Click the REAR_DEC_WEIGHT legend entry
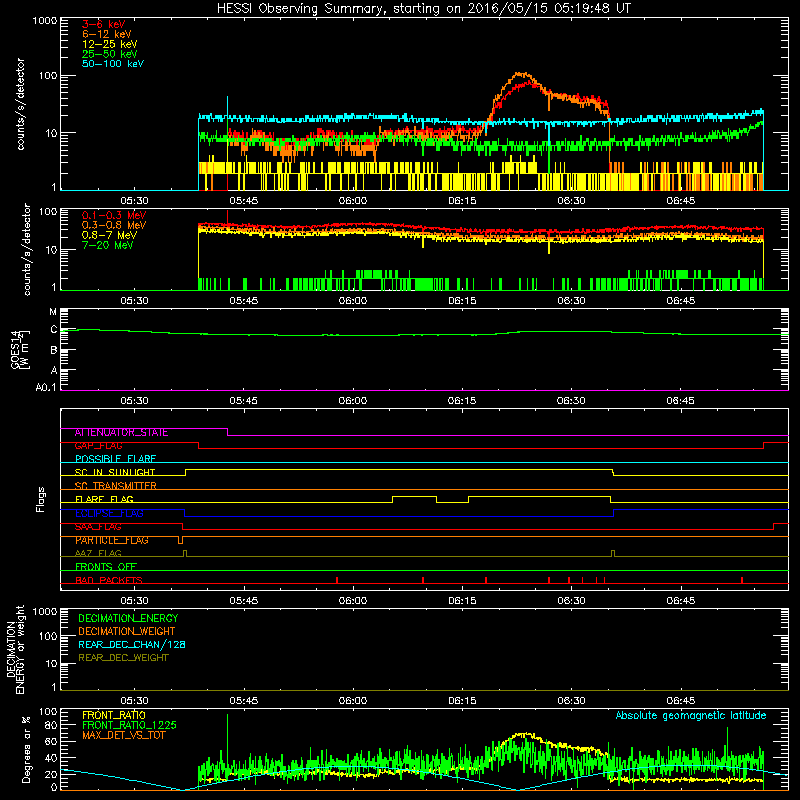This screenshot has height=800, width=800. (123, 658)
